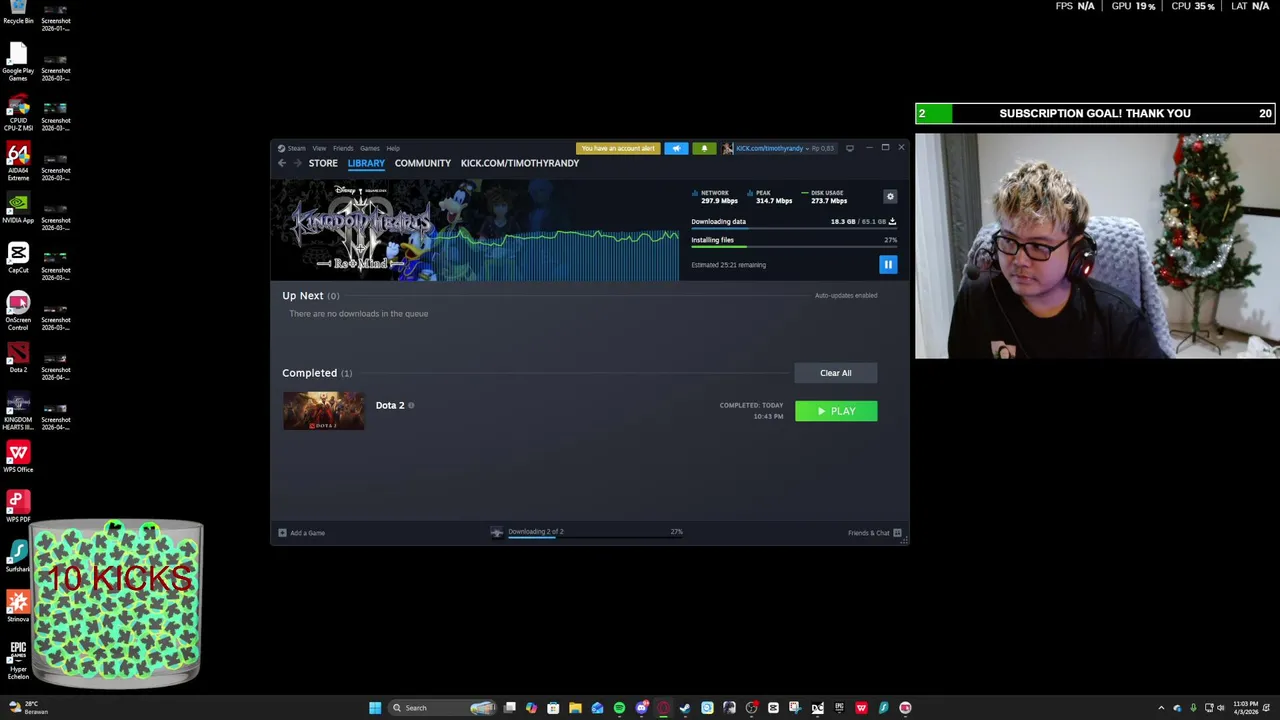1280x720 pixels.
Task: Open Spotify from the taskbar
Action: pyautogui.click(x=619, y=708)
